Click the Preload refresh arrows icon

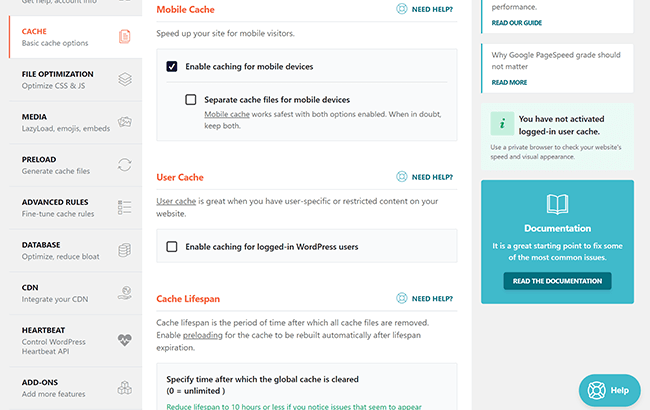point(124,165)
